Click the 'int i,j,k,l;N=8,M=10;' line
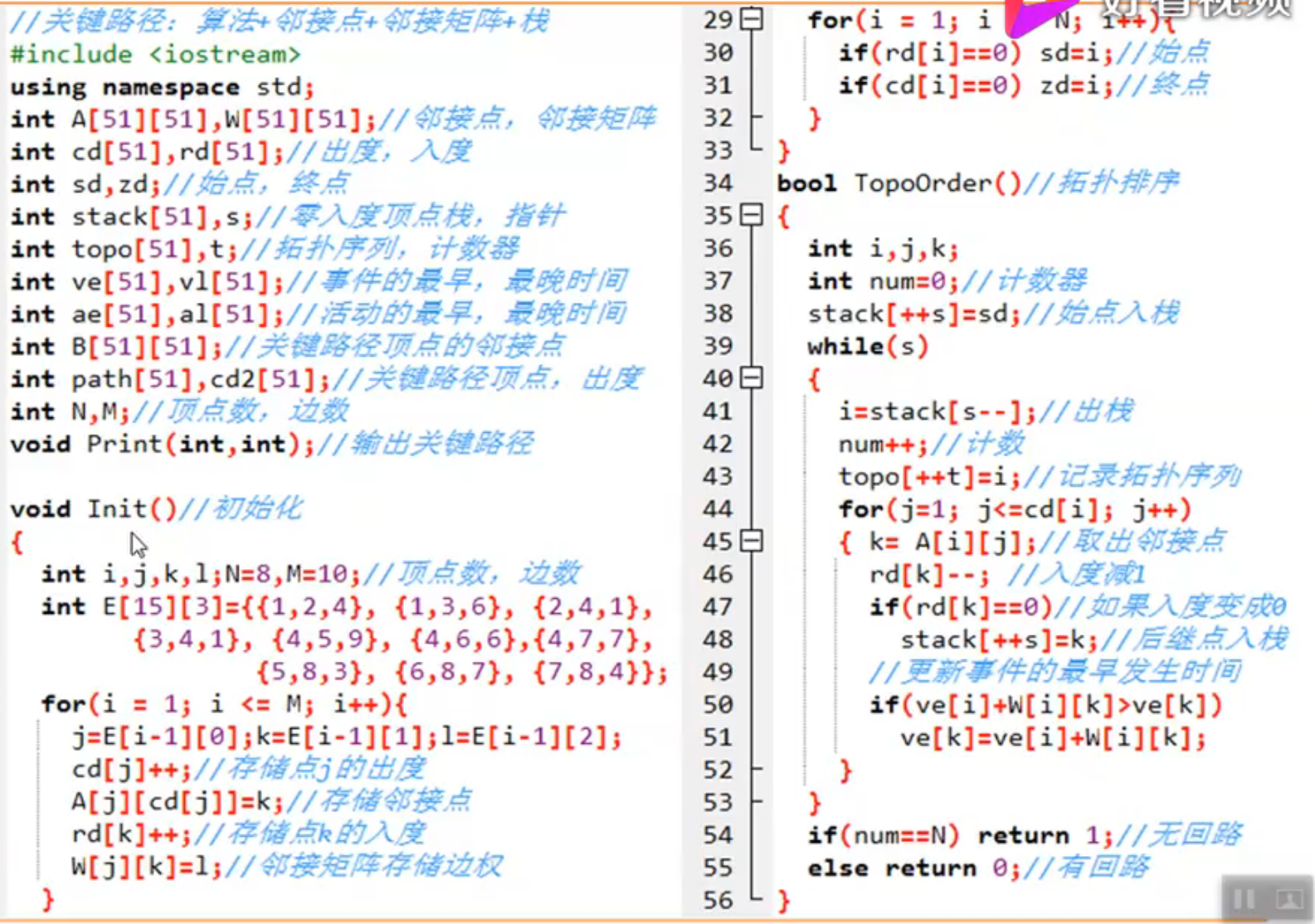Image resolution: width=1315 pixels, height=924 pixels. tap(201, 575)
